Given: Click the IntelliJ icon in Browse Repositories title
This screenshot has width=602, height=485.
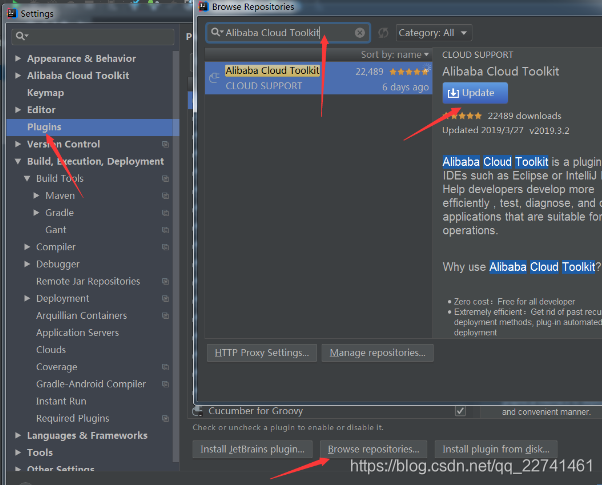Looking at the screenshot, I should [203, 6].
